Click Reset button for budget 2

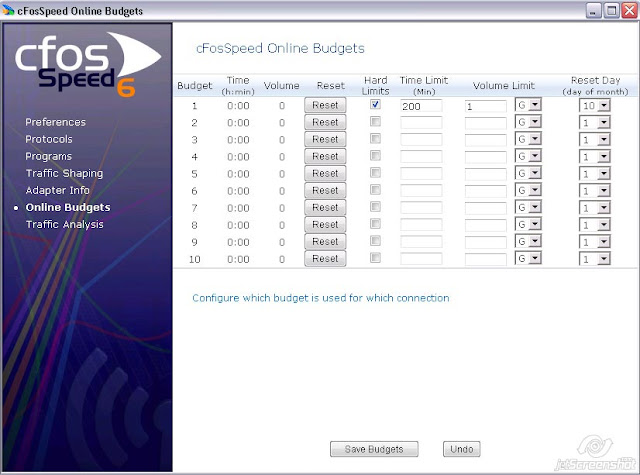(325, 122)
